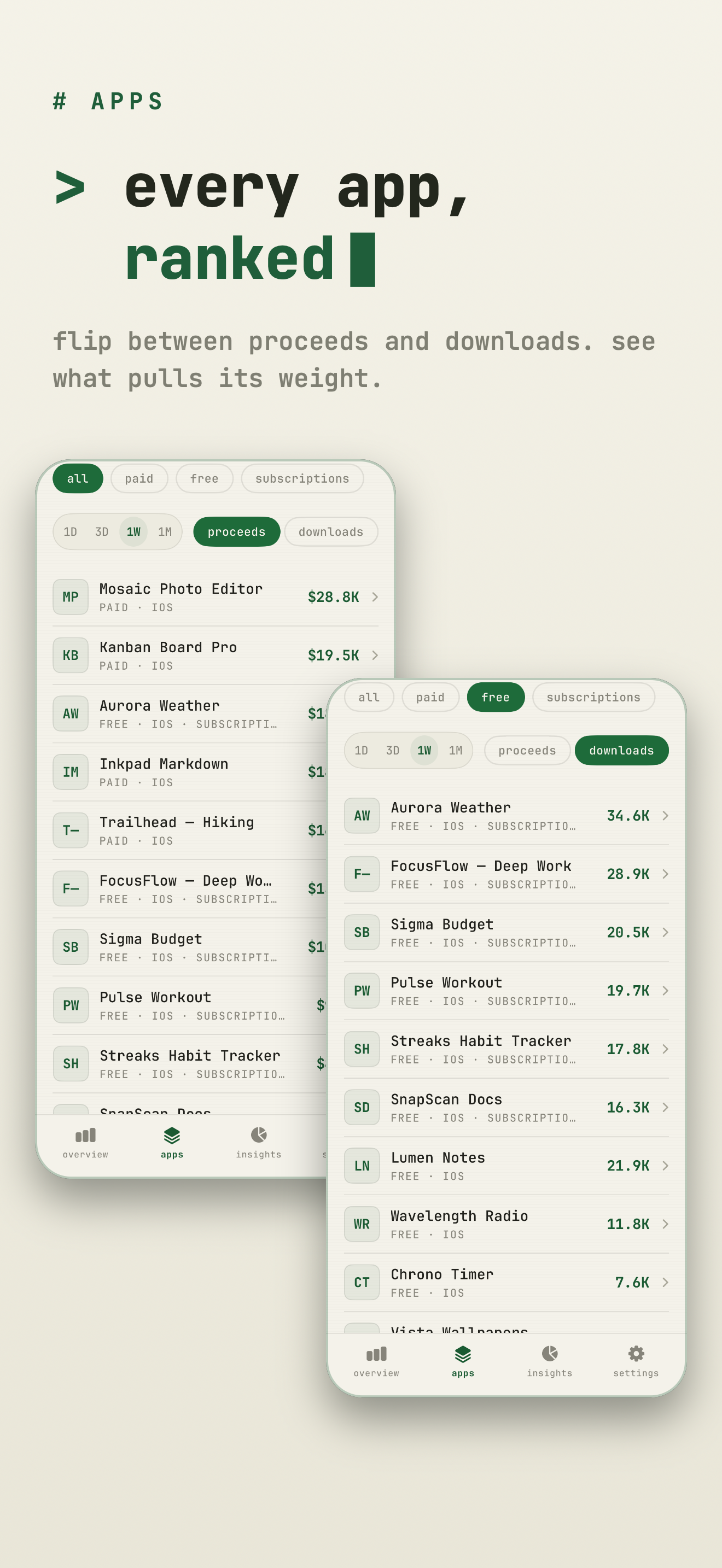
Task: Select 3D range in front phone
Action: pos(393,751)
